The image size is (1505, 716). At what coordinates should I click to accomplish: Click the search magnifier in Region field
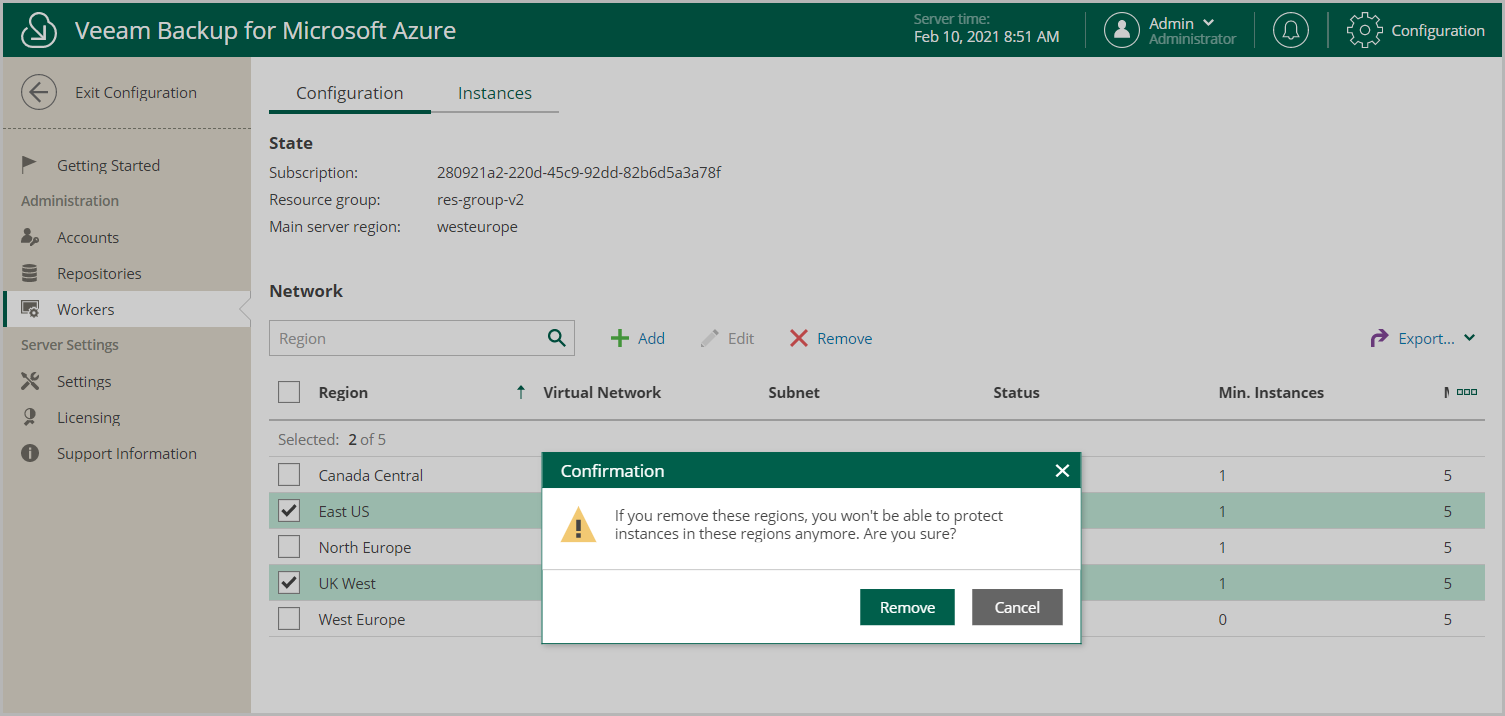pyautogui.click(x=557, y=338)
